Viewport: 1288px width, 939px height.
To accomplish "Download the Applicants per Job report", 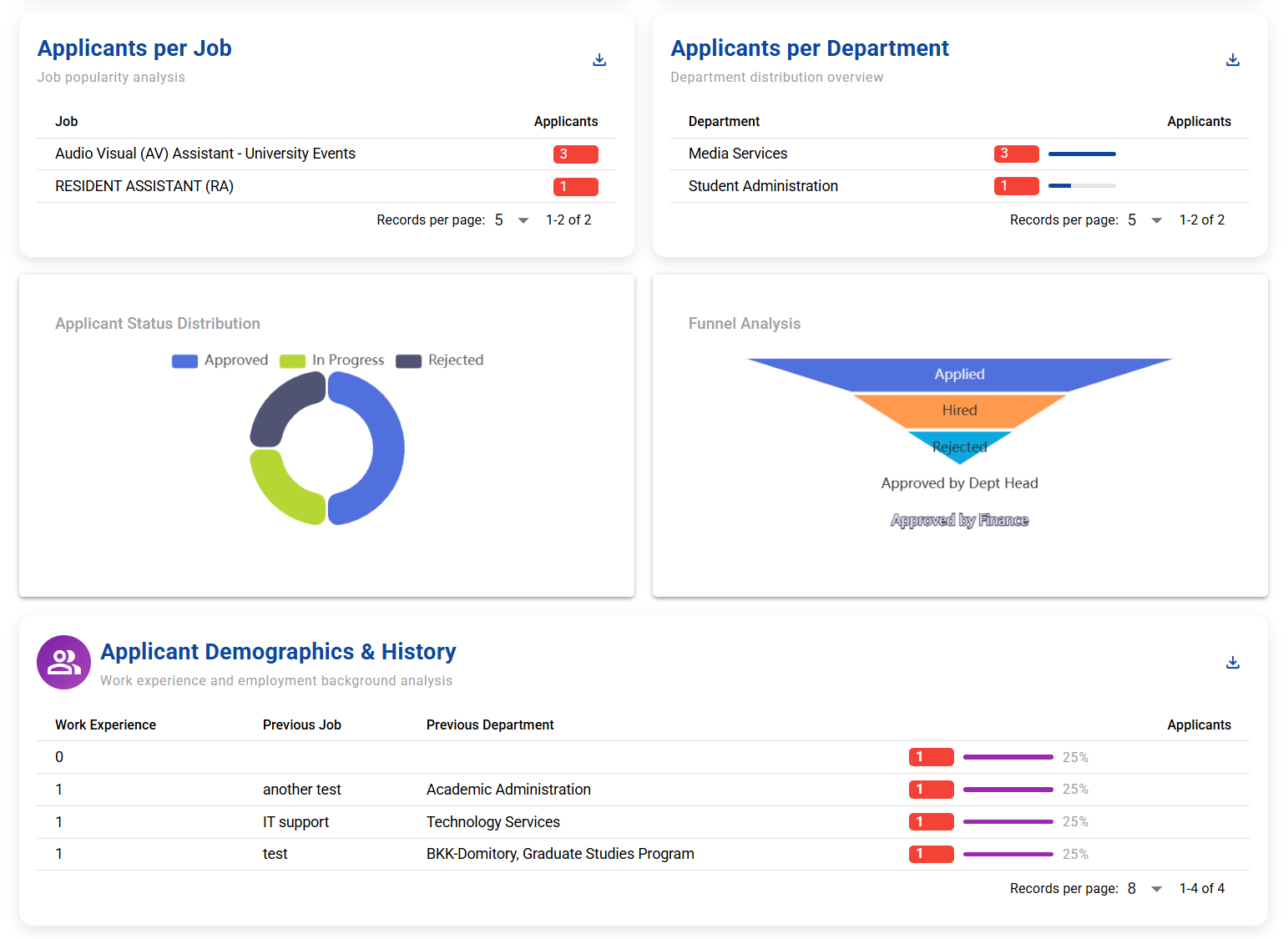I will 599,60.
